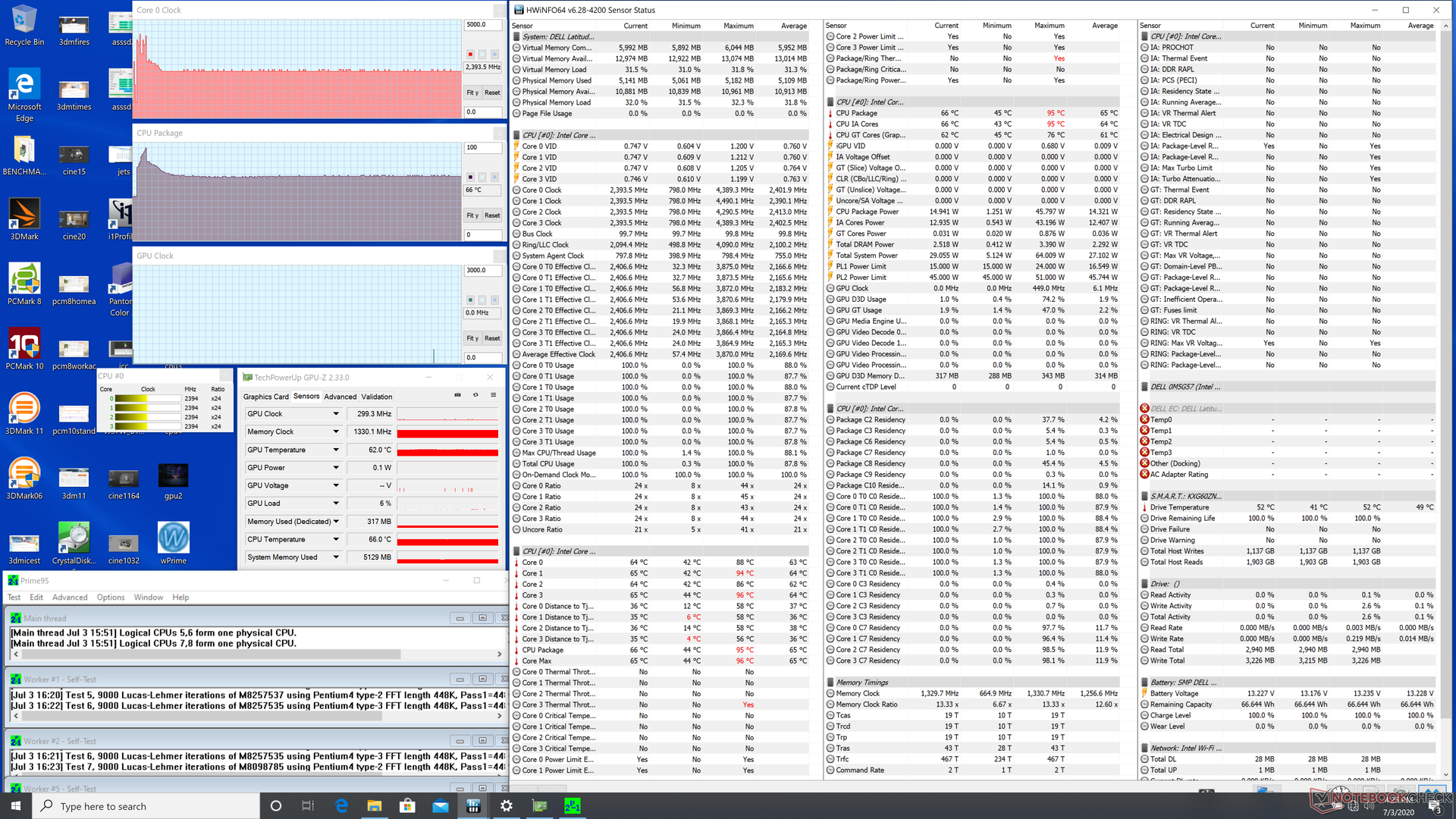Switch to Validation tab in GPU-Z

(x=377, y=397)
